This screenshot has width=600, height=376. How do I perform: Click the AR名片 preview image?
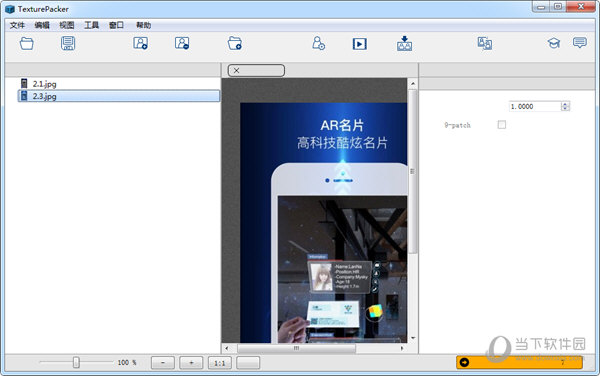[x=324, y=223]
